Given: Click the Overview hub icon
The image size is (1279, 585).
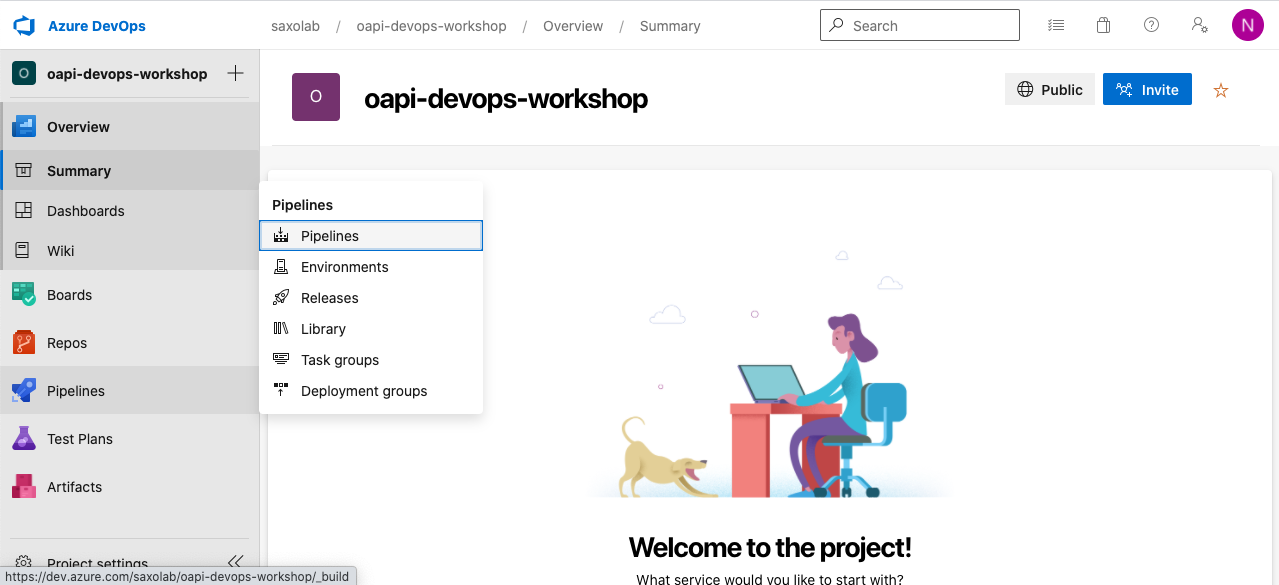Looking at the screenshot, I should (24, 127).
